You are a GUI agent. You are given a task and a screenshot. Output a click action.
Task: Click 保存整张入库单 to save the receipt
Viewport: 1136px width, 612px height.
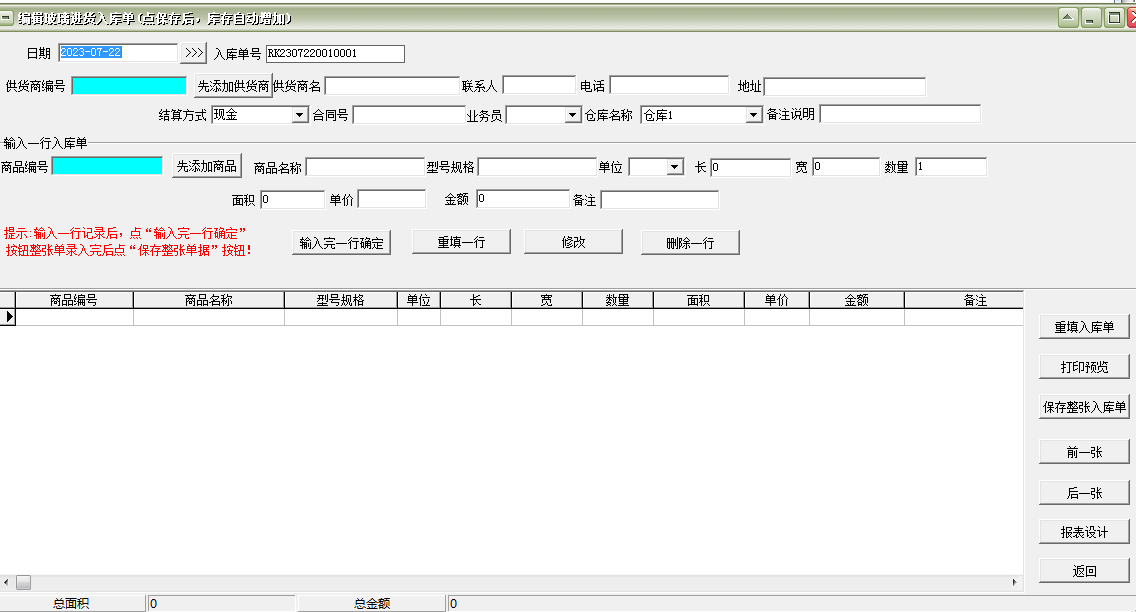click(x=1083, y=407)
